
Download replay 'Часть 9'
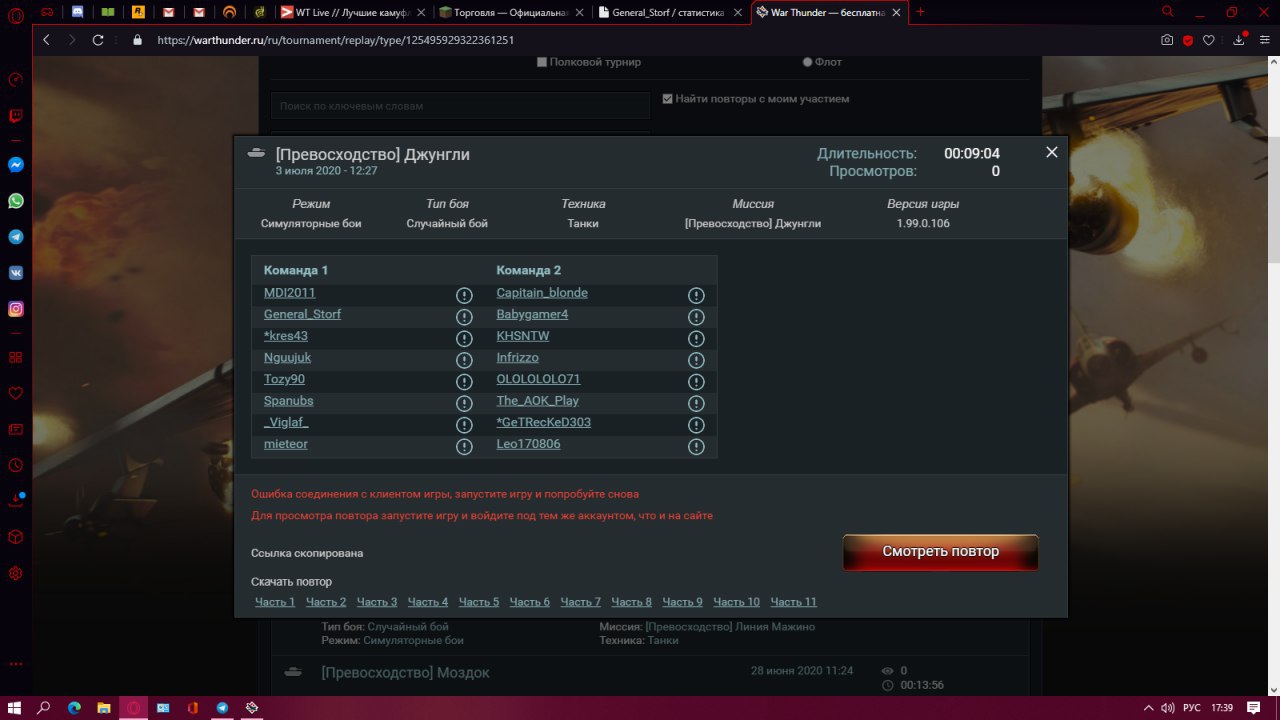point(683,602)
